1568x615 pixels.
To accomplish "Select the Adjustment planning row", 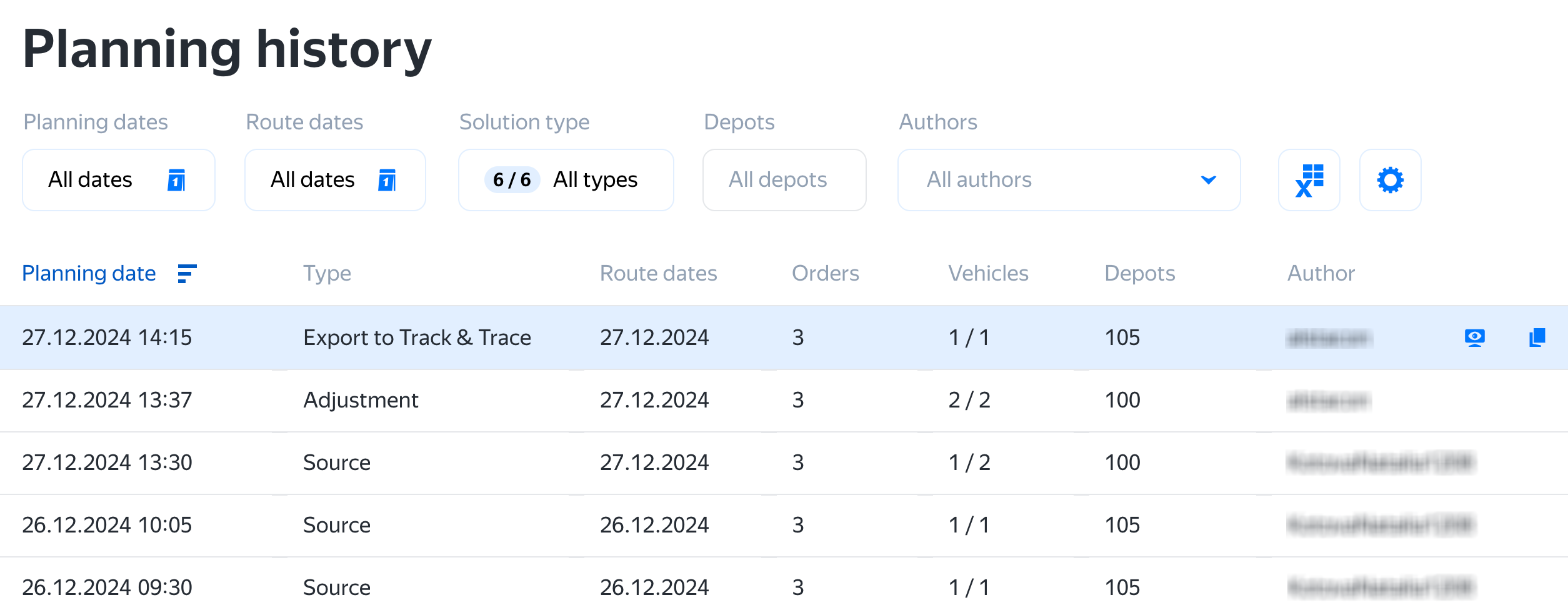I will [361, 400].
